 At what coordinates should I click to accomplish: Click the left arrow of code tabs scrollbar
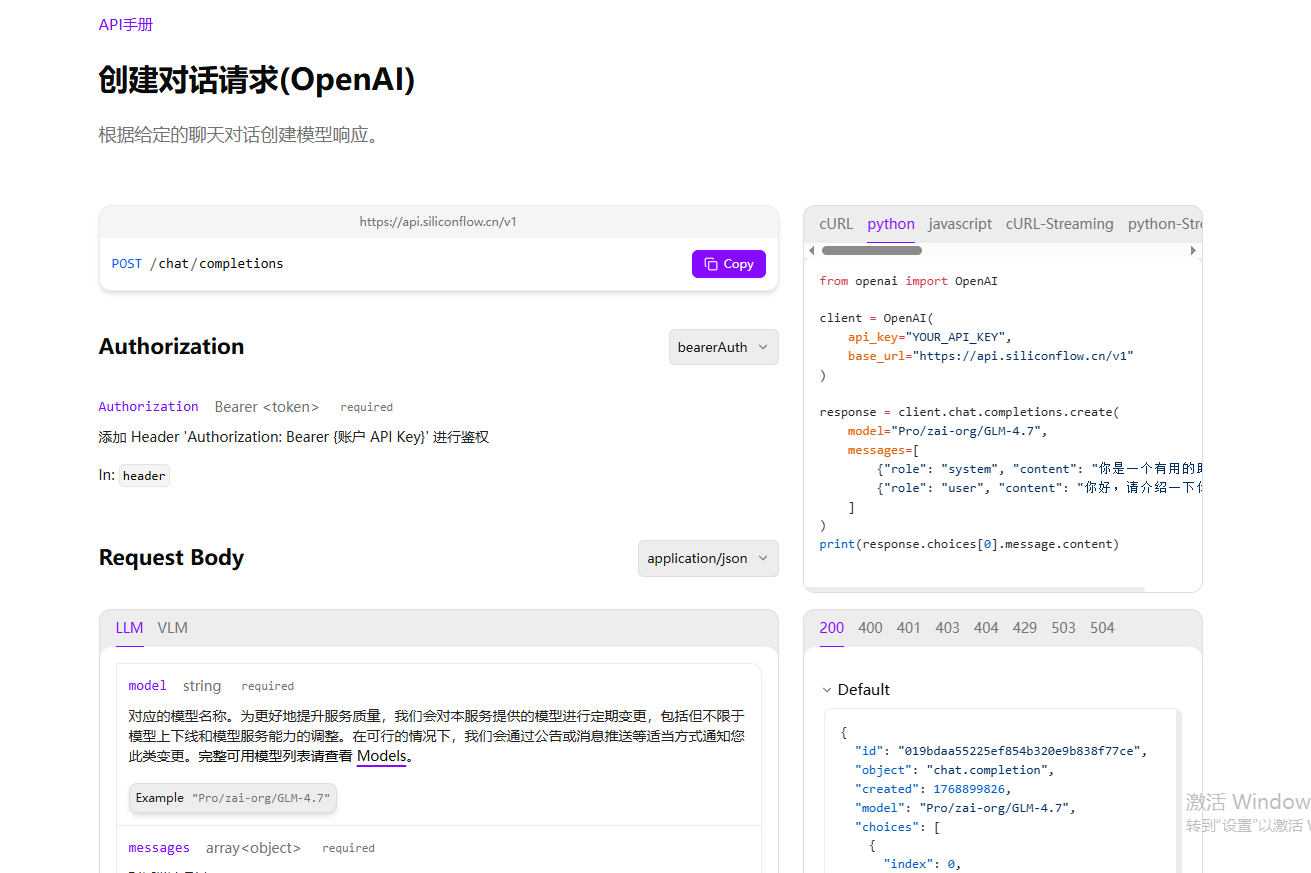pos(812,250)
